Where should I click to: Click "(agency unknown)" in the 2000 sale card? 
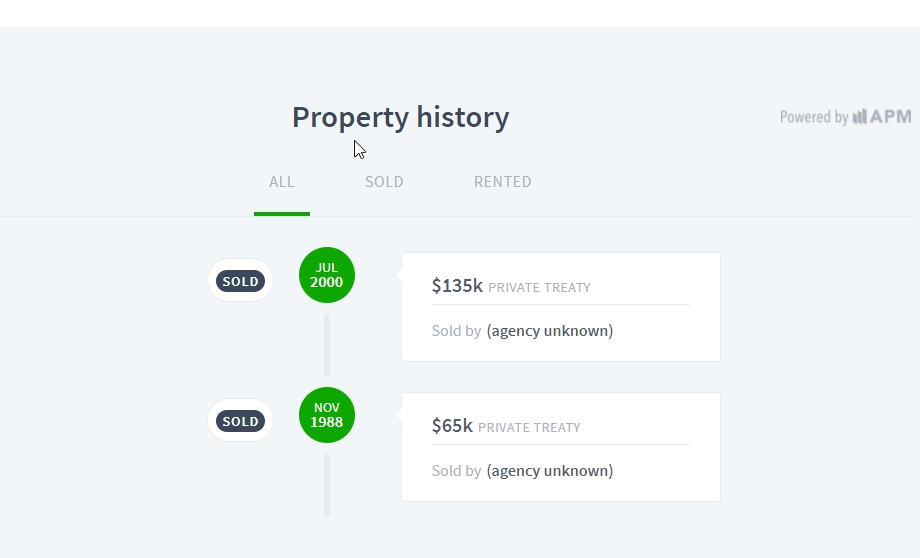pos(550,331)
